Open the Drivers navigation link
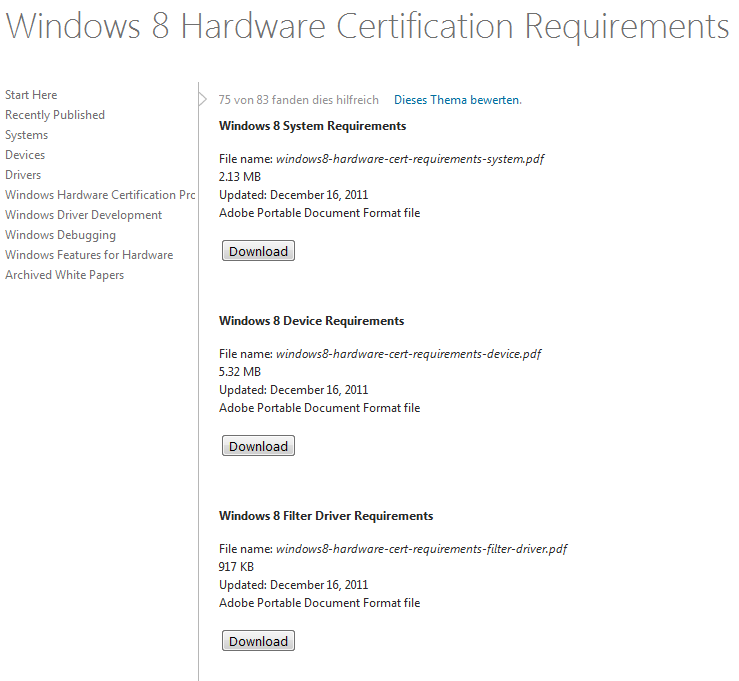The height and width of the screenshot is (681, 739). [x=23, y=175]
